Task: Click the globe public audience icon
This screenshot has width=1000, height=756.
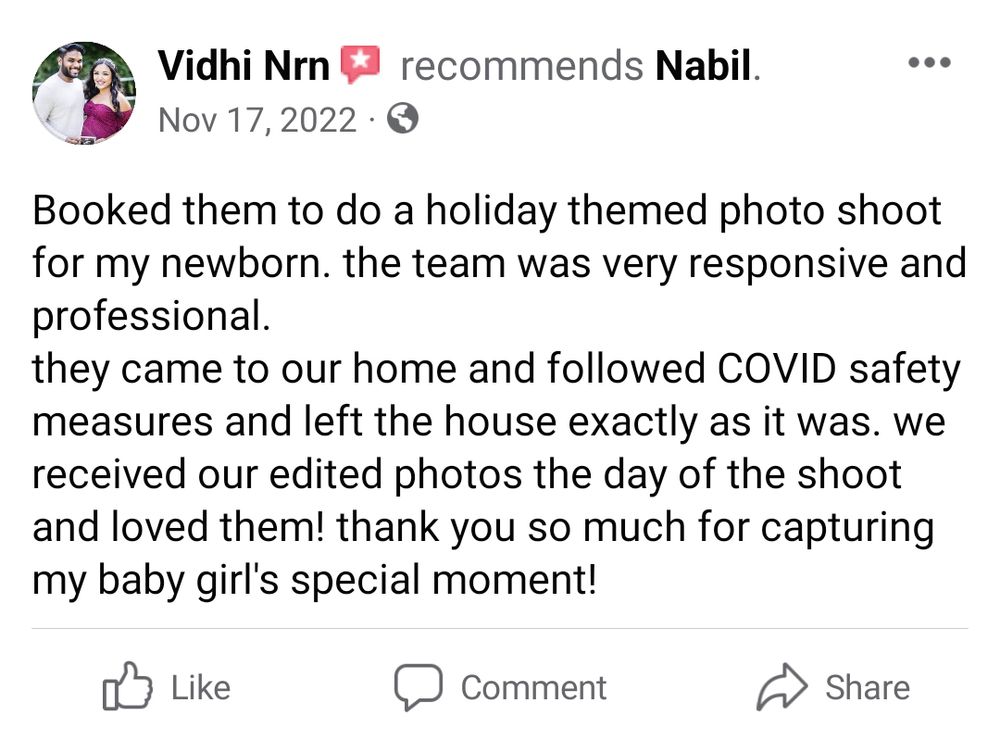Action: [403, 118]
